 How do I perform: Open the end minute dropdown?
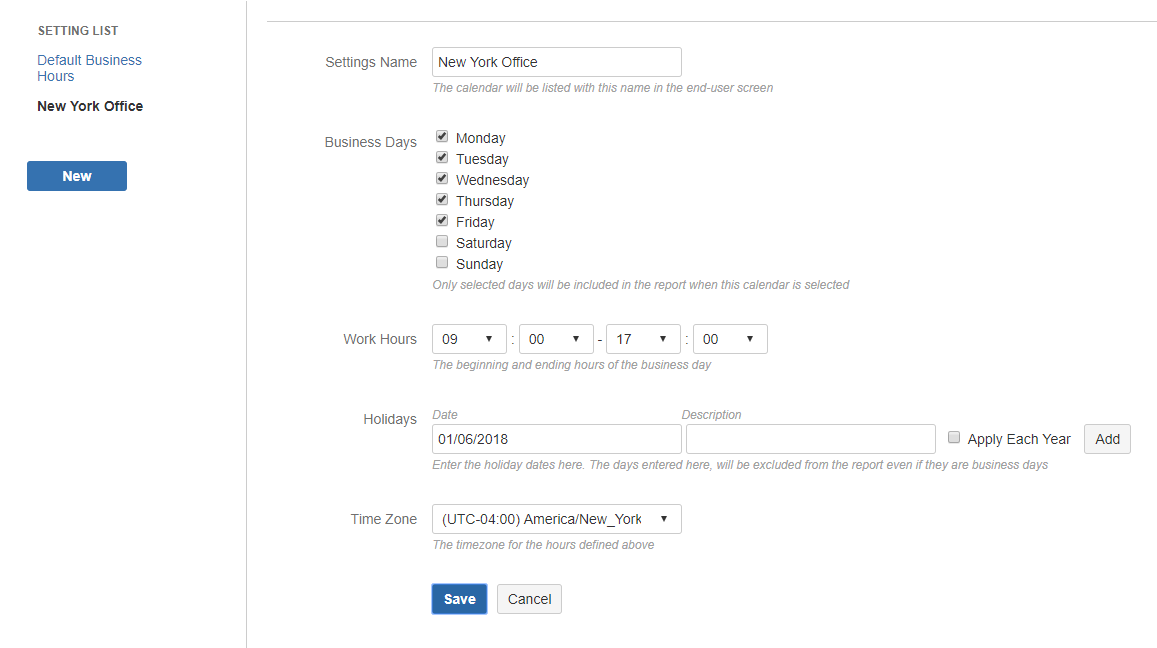pos(730,339)
